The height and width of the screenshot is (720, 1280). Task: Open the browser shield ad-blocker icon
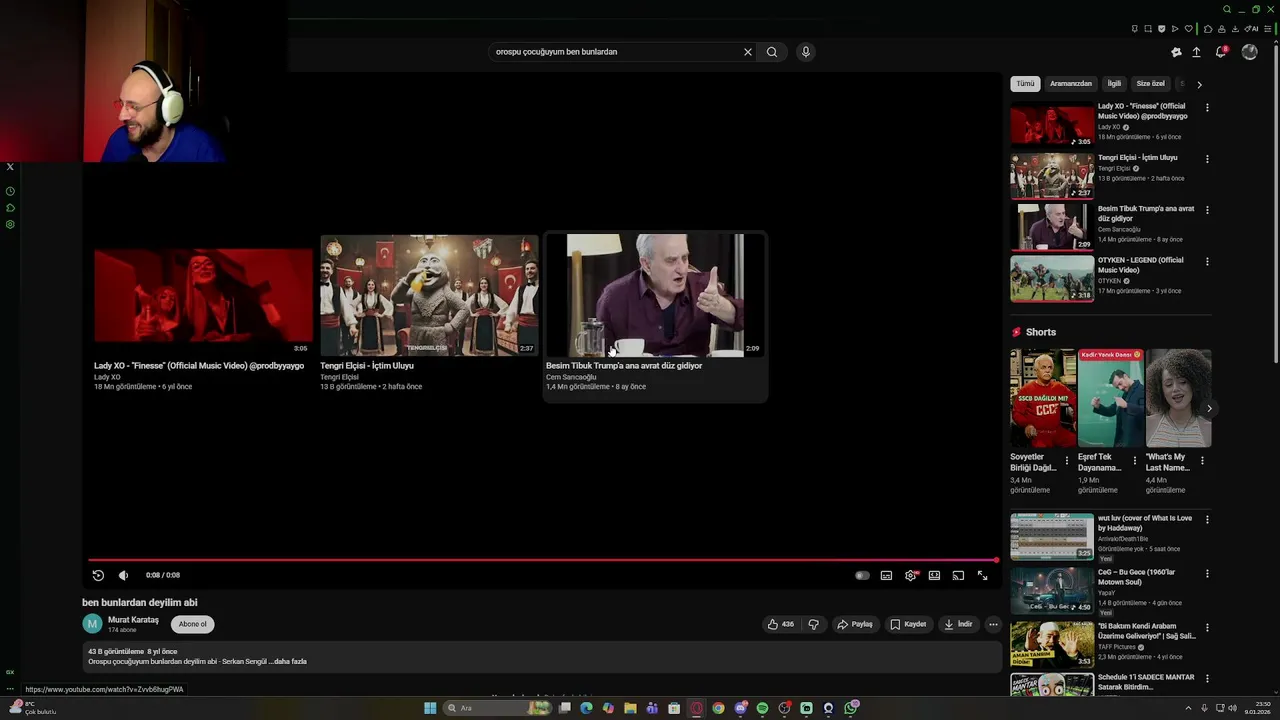1162,29
